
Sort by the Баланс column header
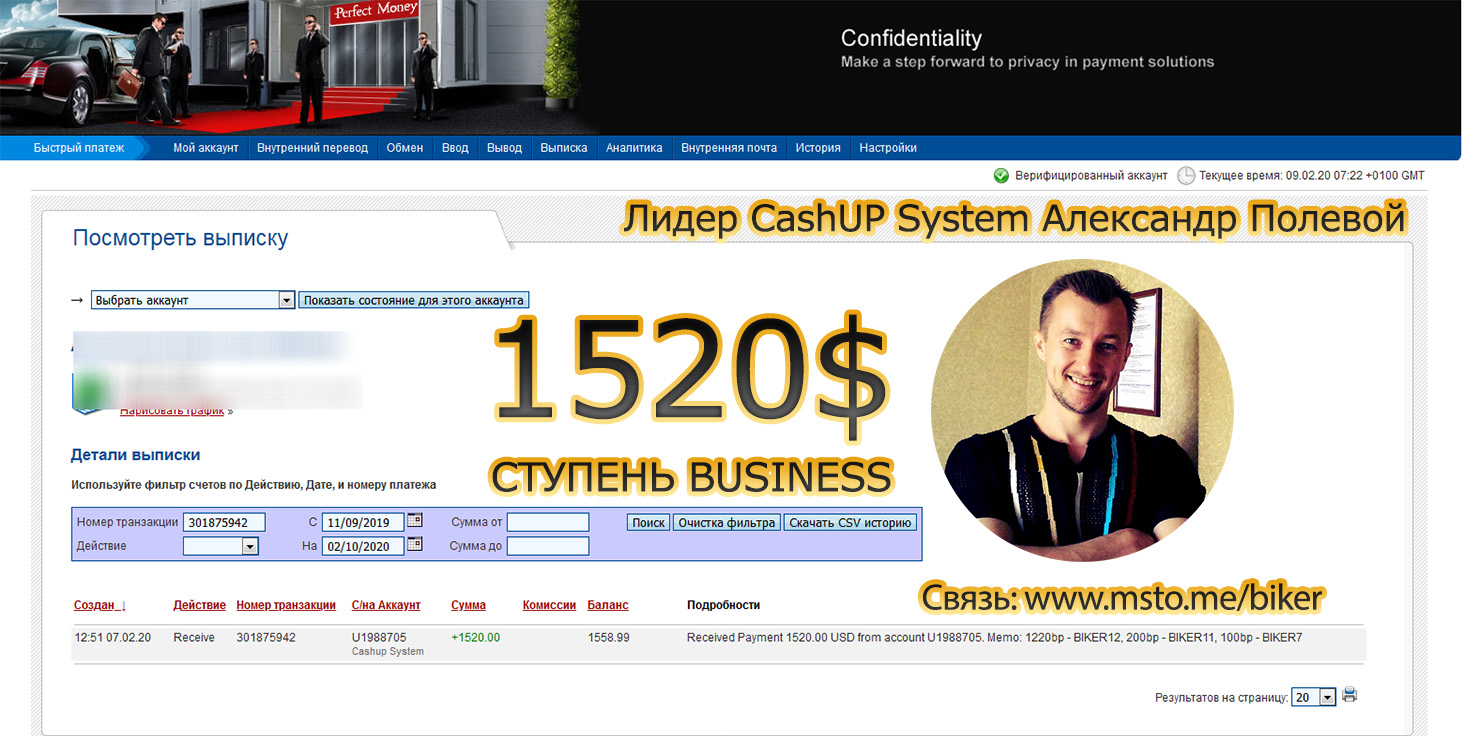608,605
